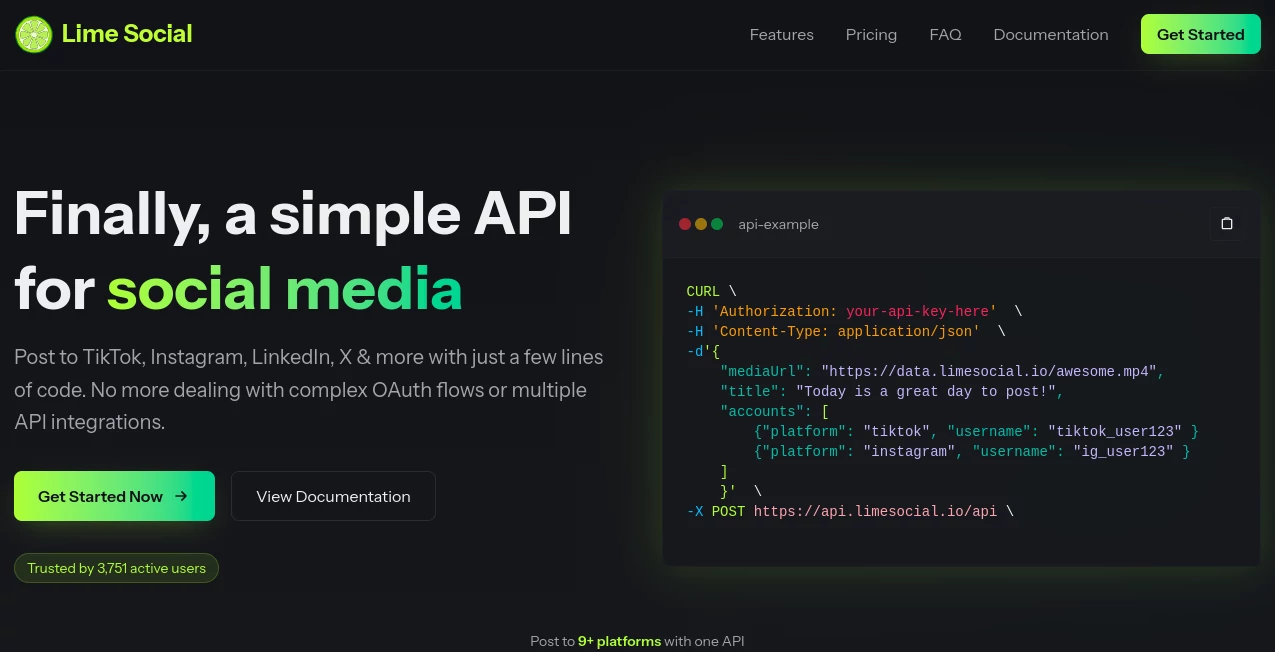
Task: Click the Trusted by 3,751 active users badge
Action: tap(116, 567)
